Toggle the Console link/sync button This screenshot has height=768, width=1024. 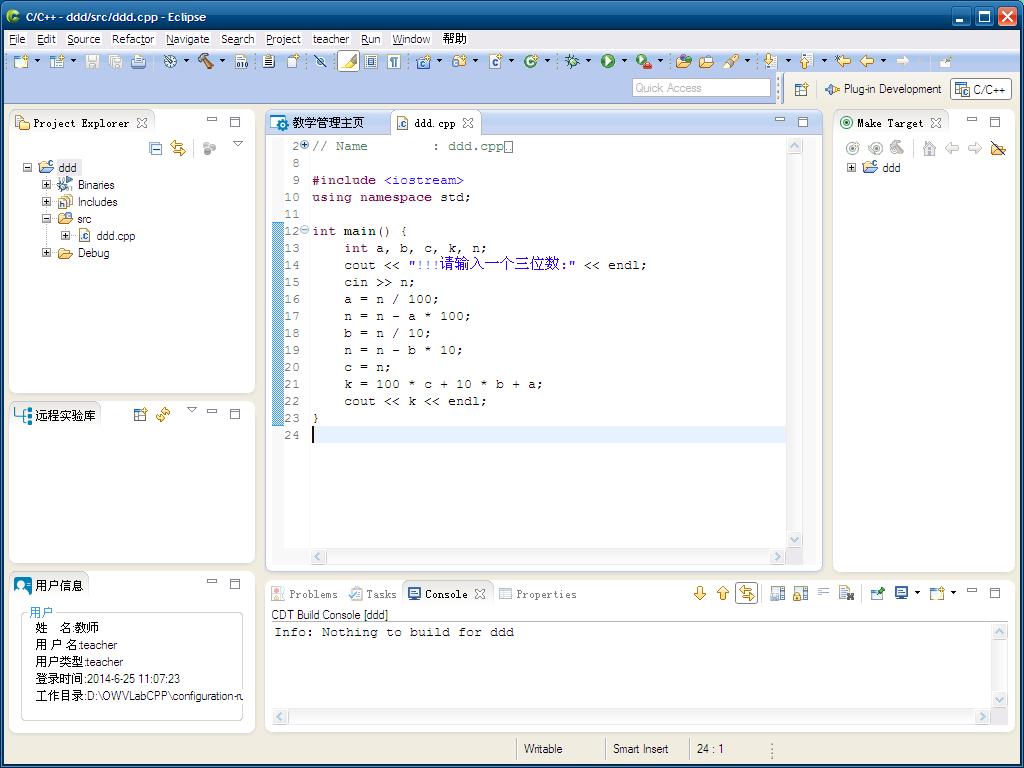746,594
